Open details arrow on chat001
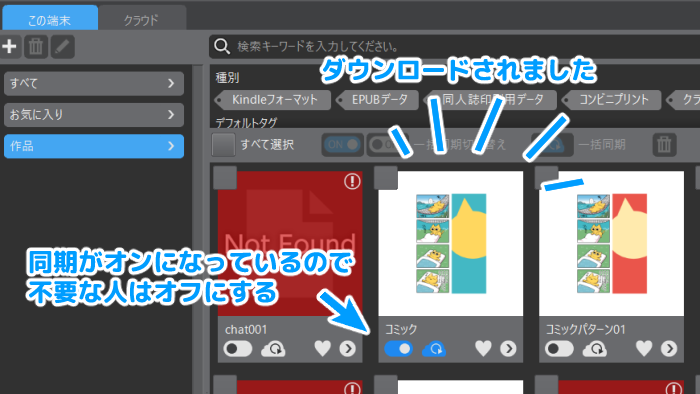The height and width of the screenshot is (394, 700). point(347,348)
